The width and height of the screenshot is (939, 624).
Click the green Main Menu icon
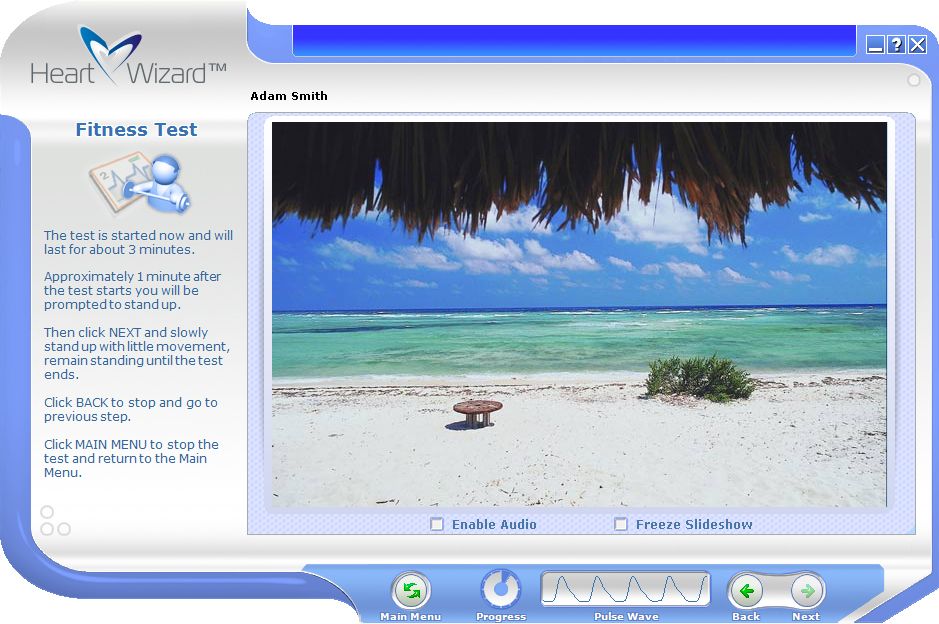pos(410,591)
